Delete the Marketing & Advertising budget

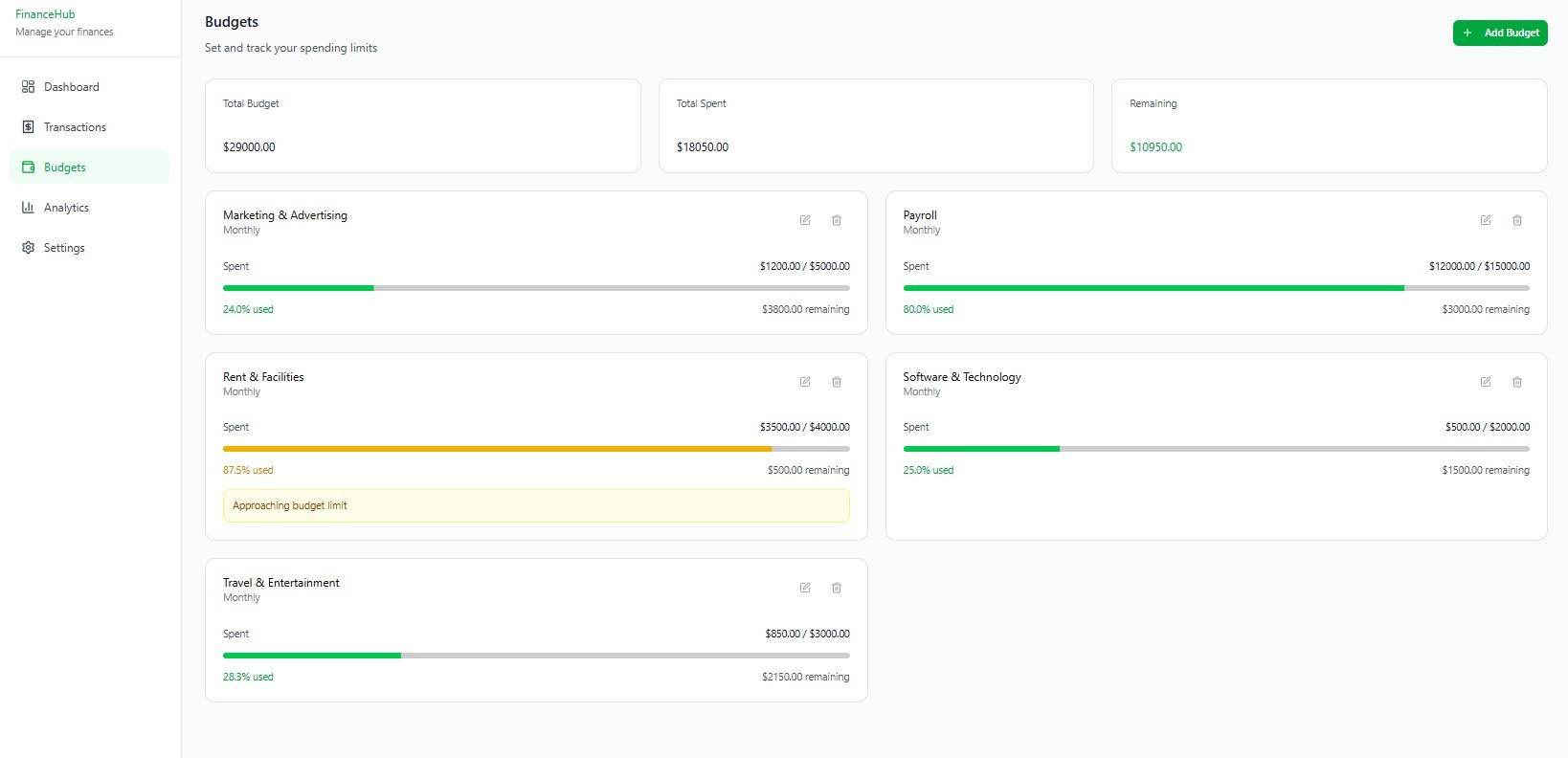(x=837, y=220)
